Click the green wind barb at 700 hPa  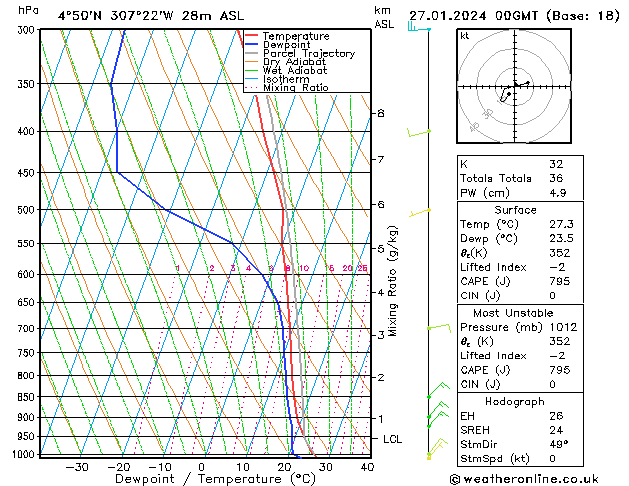click(x=439, y=328)
